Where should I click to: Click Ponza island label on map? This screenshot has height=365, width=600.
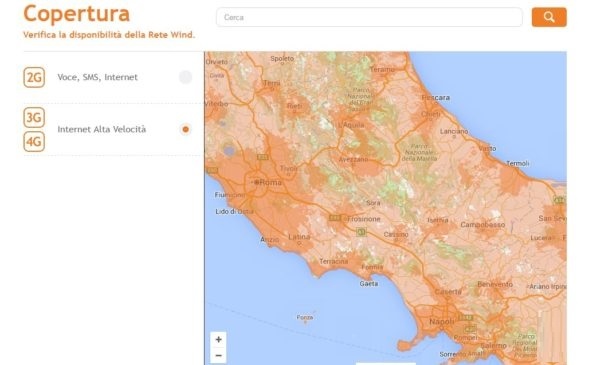[x=305, y=317]
